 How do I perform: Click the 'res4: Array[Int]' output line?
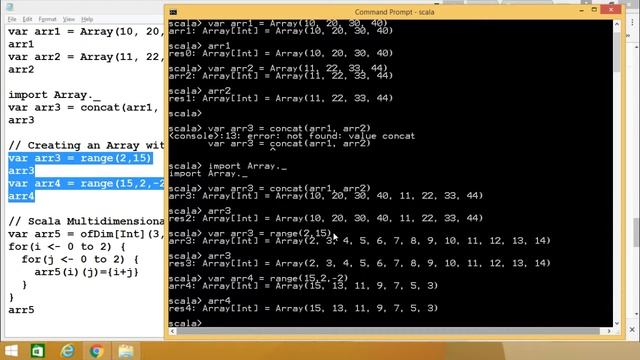point(303,308)
